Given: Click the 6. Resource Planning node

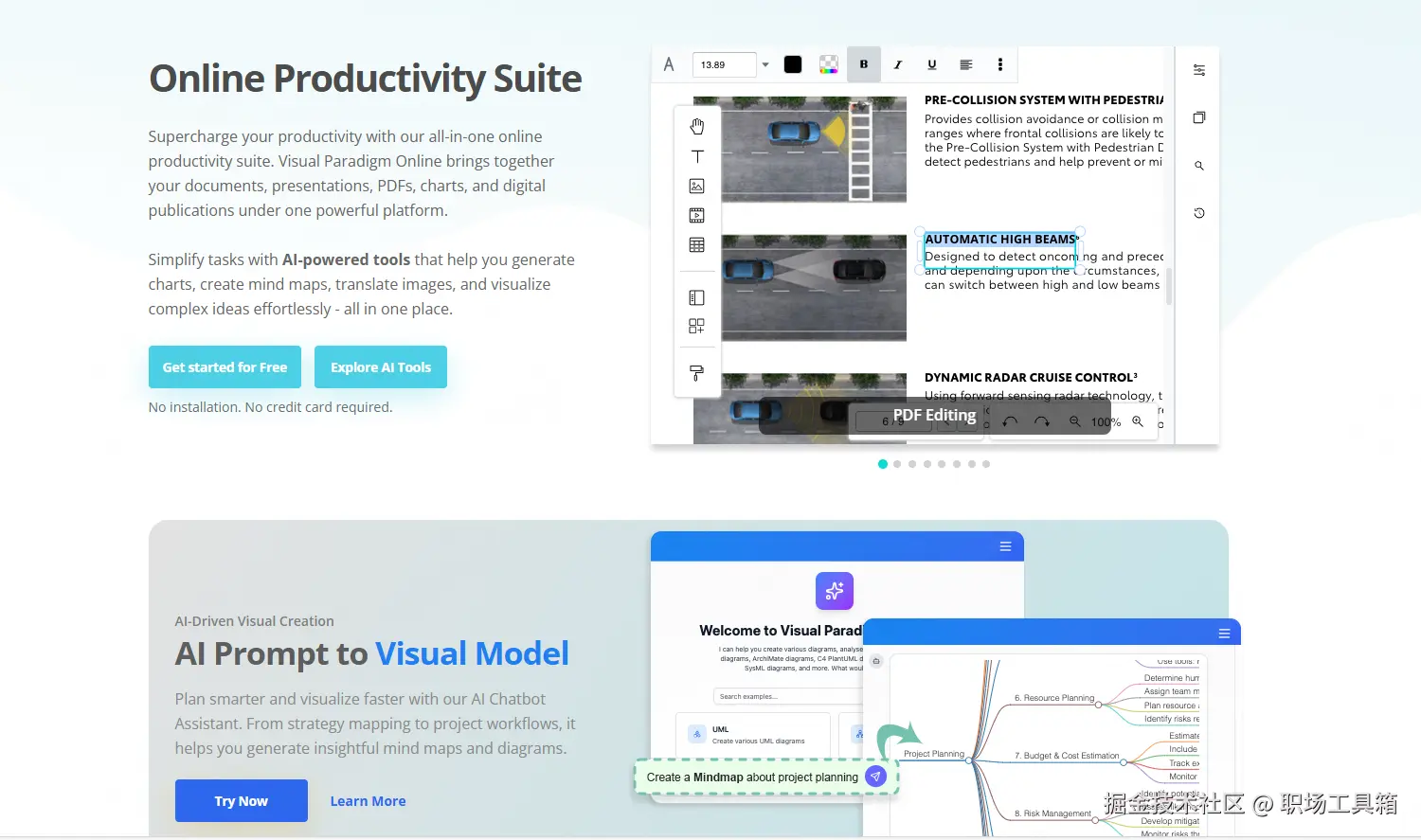Looking at the screenshot, I should click(1054, 698).
